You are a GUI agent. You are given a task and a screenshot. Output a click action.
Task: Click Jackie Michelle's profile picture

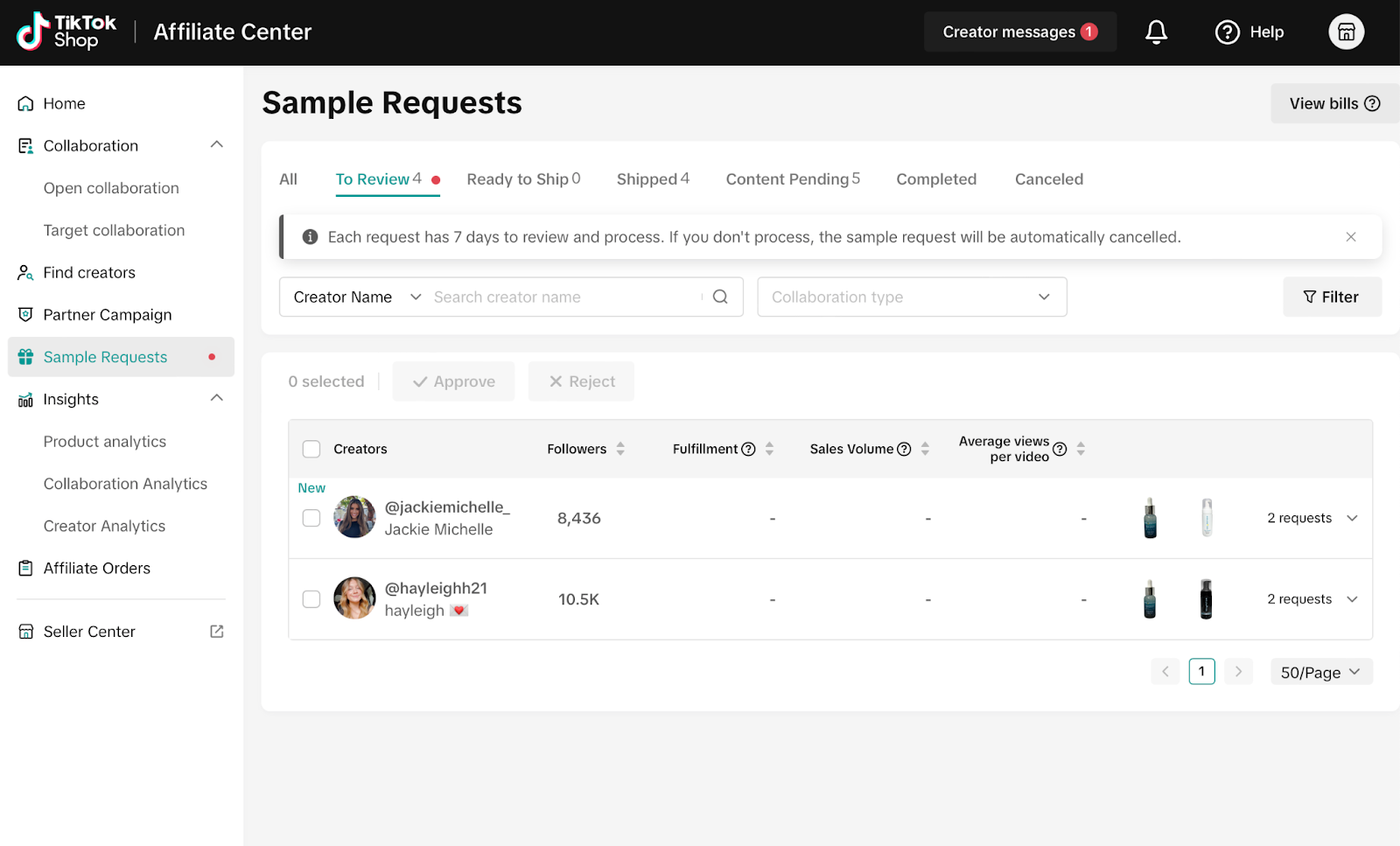(354, 517)
